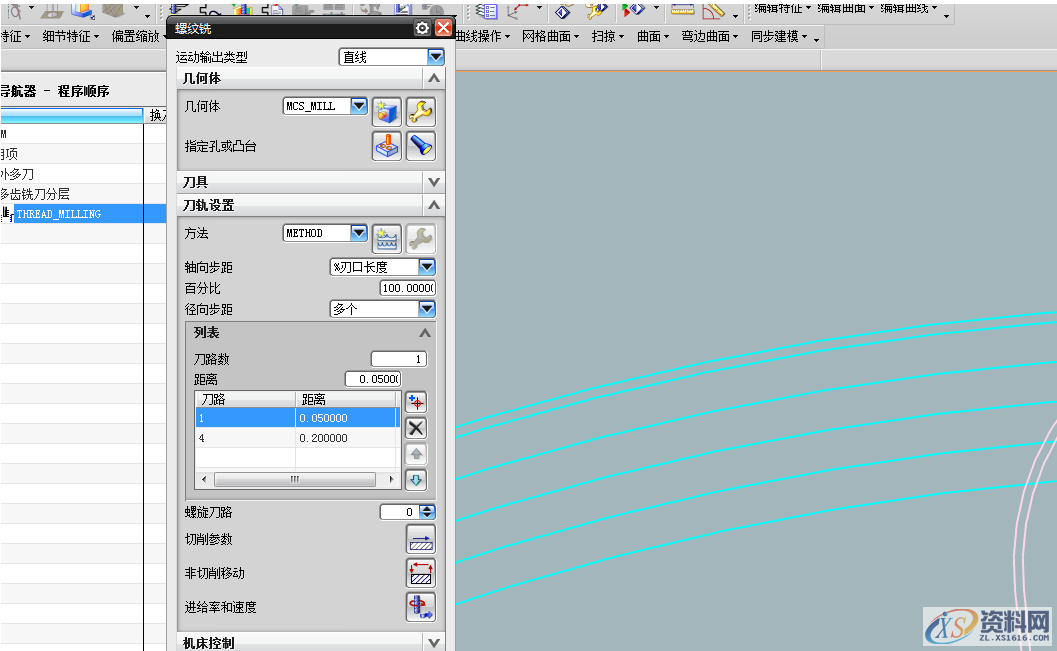This screenshot has height=651, width=1057.
Task: Expand the 机床控制 section
Action: tap(434, 642)
